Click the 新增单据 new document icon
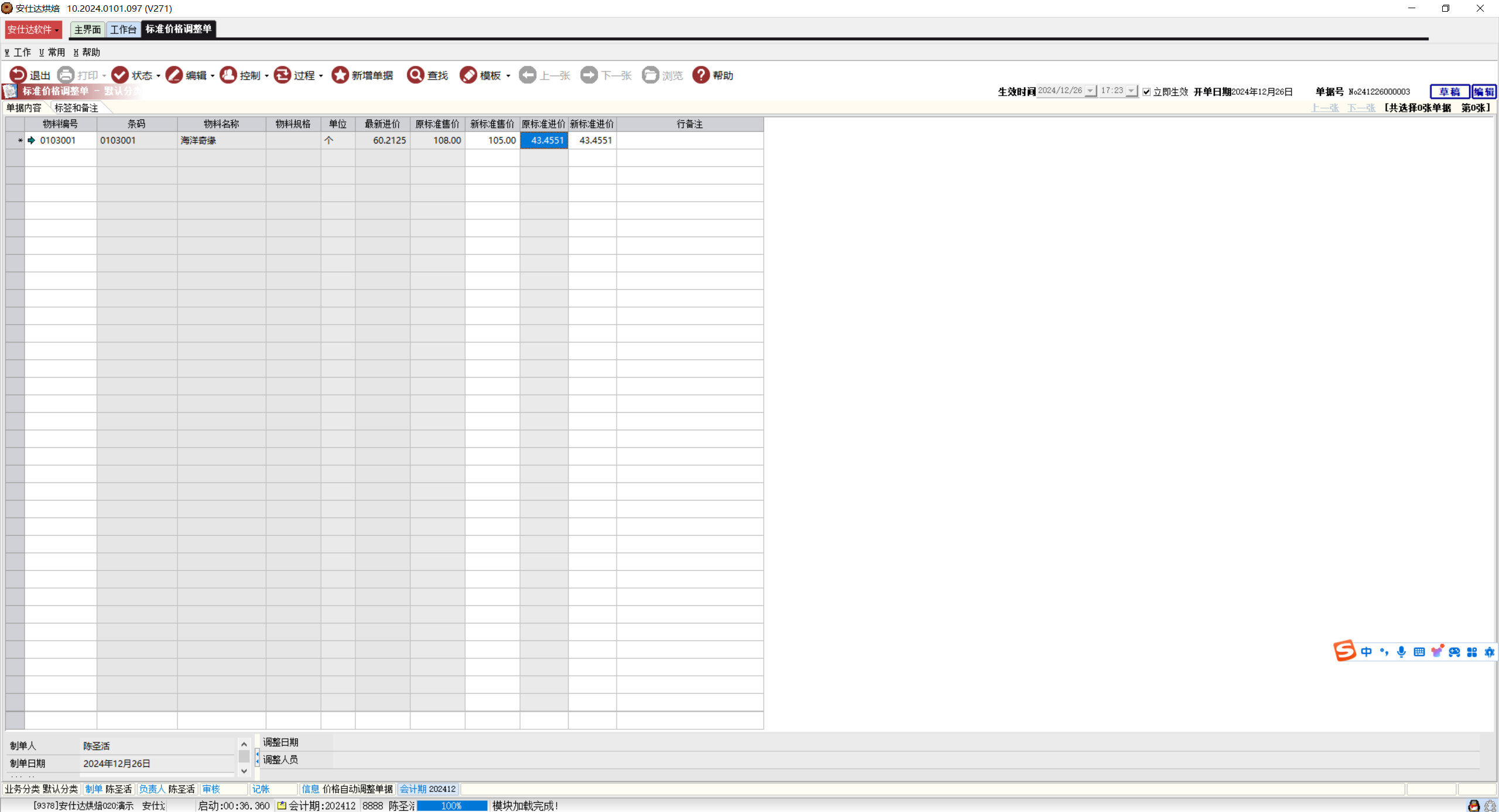 (340, 75)
